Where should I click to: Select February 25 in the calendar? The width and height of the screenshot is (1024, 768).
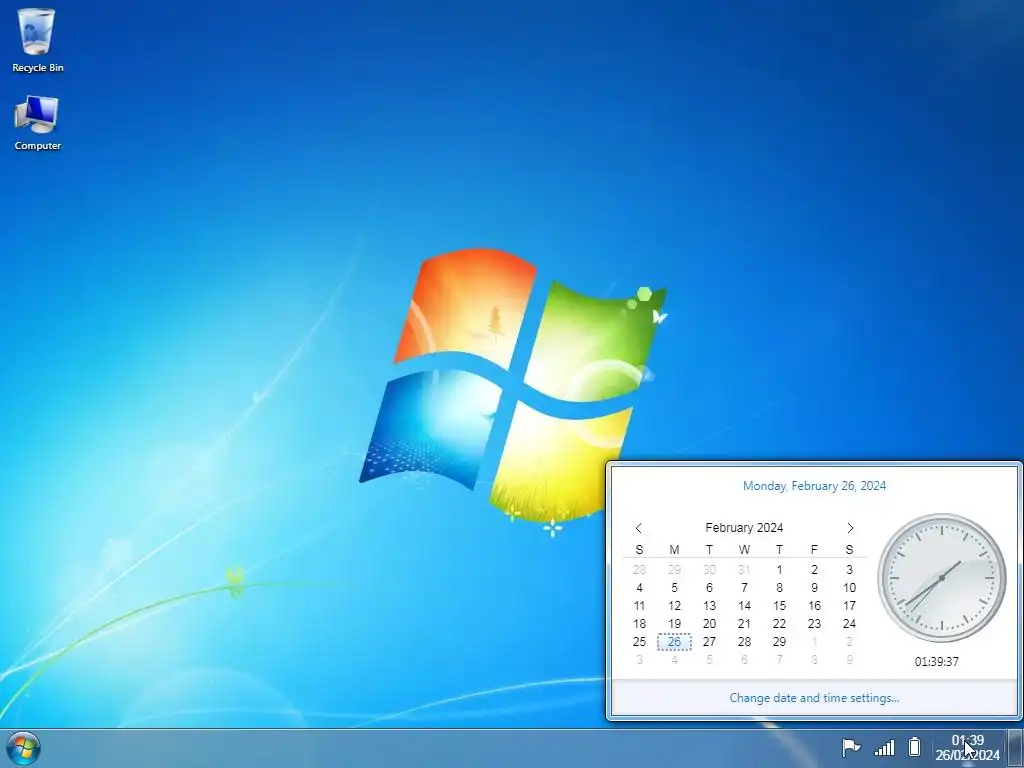pyautogui.click(x=639, y=642)
